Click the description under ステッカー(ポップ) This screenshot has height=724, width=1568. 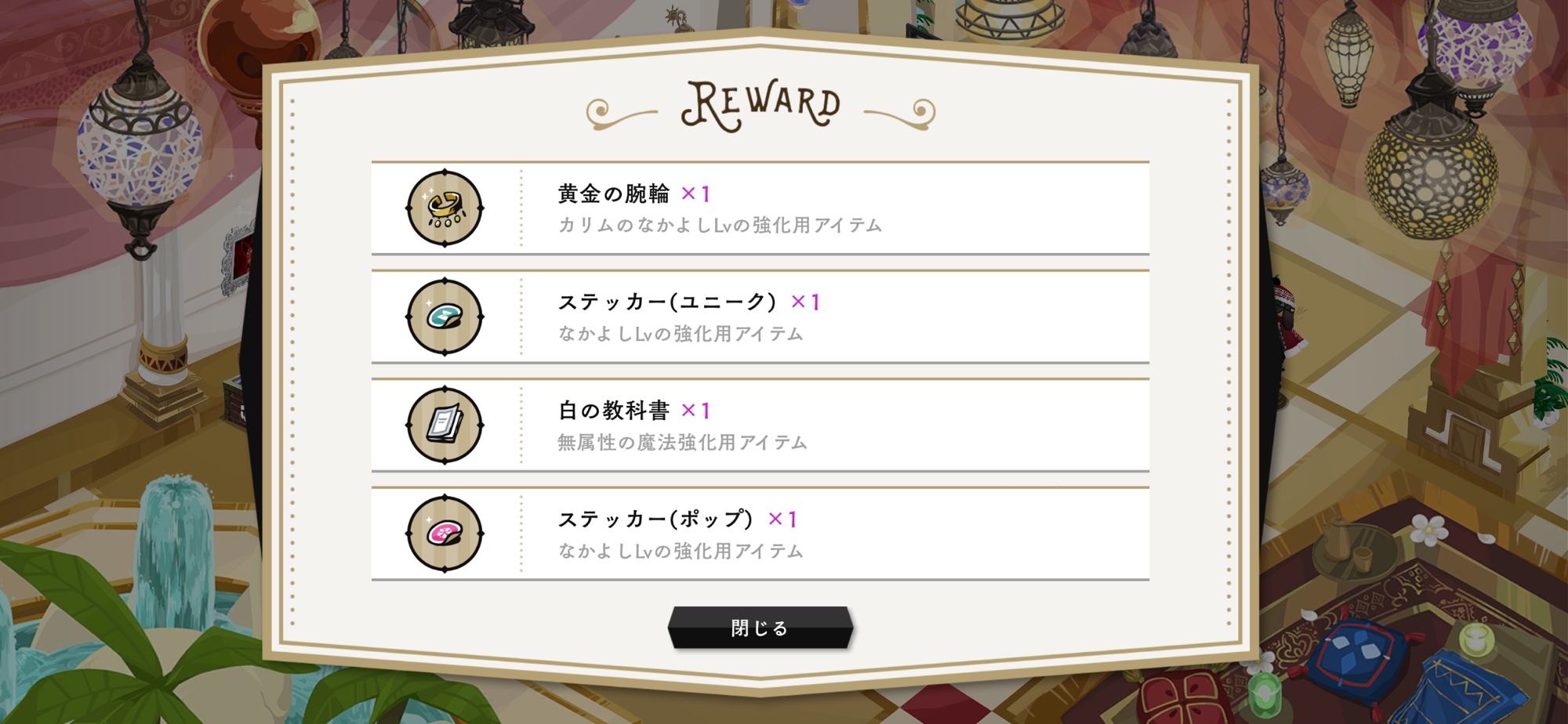(681, 552)
